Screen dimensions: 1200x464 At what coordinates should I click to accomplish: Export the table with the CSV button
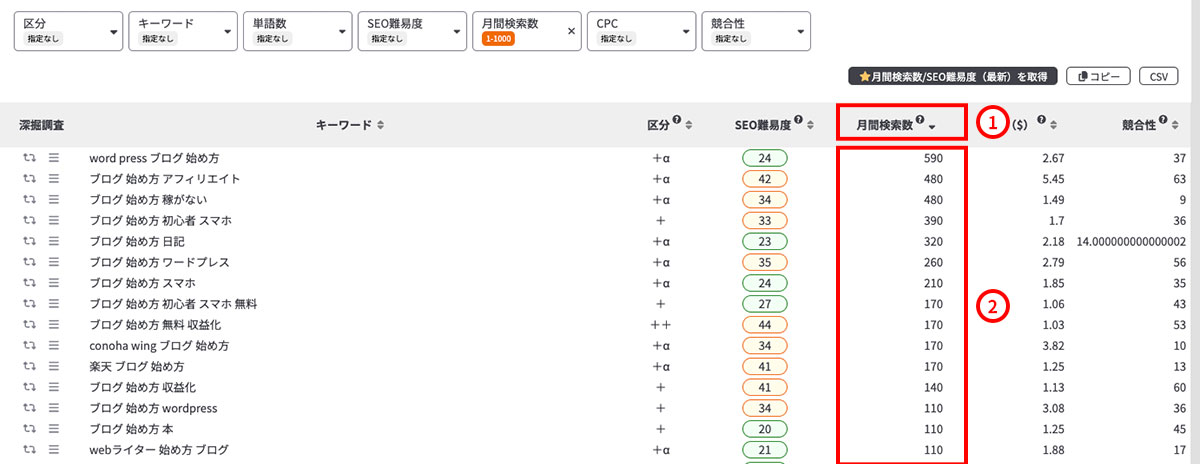point(1158,76)
